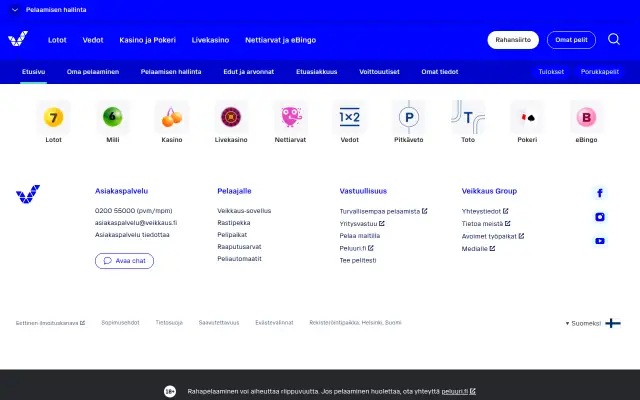Open Nettiarvat ja eBingo menu
This screenshot has height=400, width=640.
[x=280, y=40]
